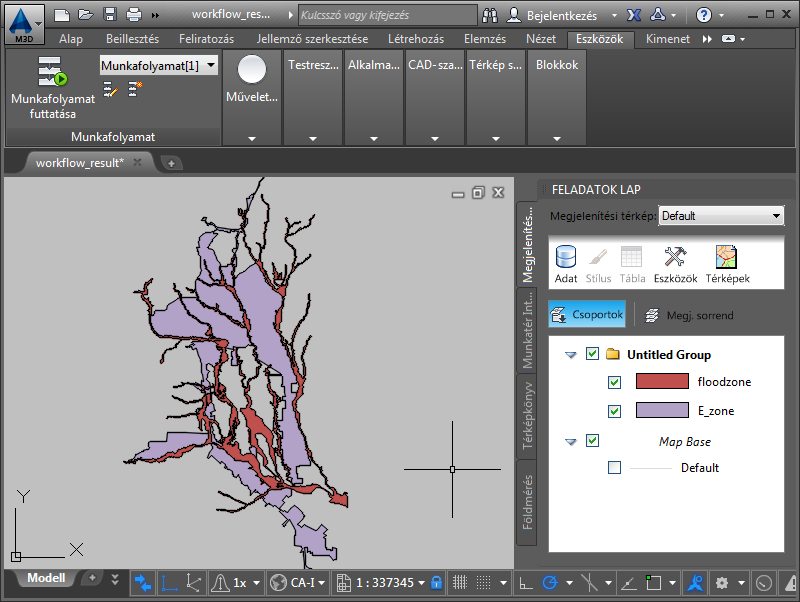The image size is (800, 602).
Task: Collapse the Untitled Group tree node
Action: (571, 354)
